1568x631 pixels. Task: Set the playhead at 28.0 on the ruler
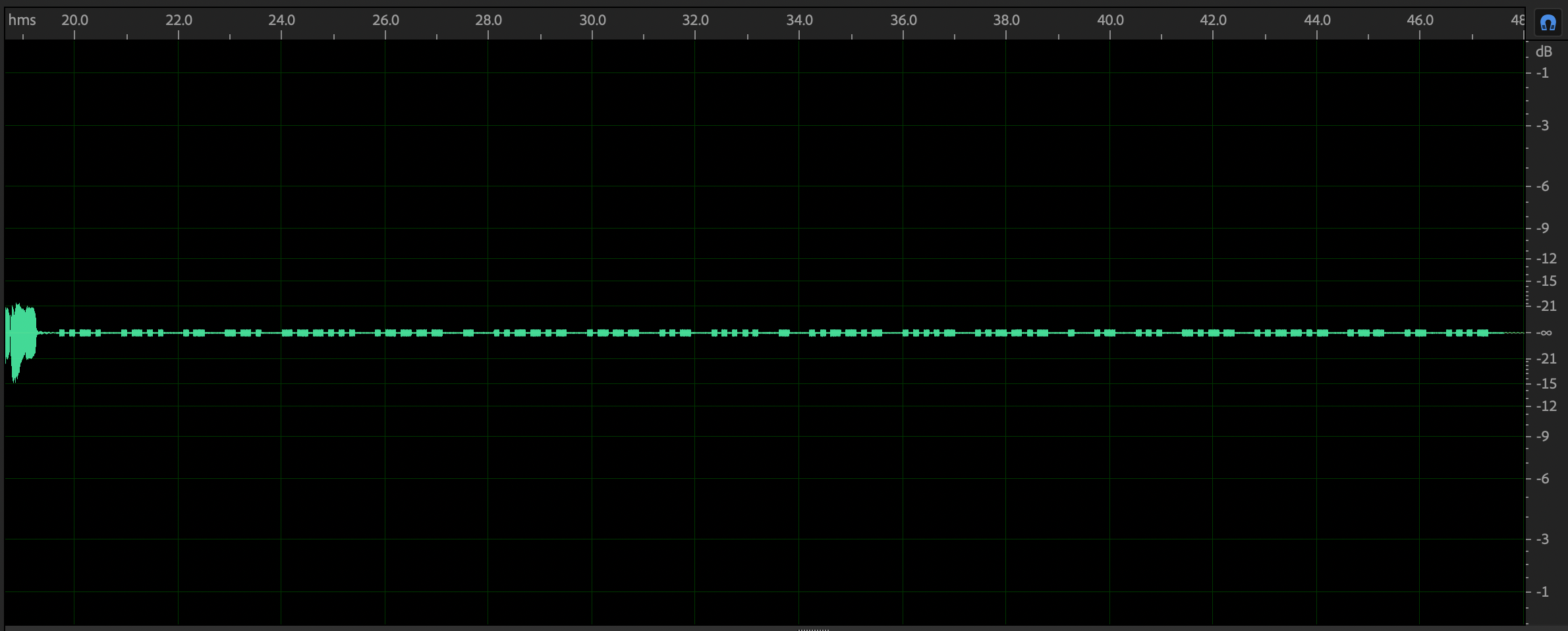(488, 20)
